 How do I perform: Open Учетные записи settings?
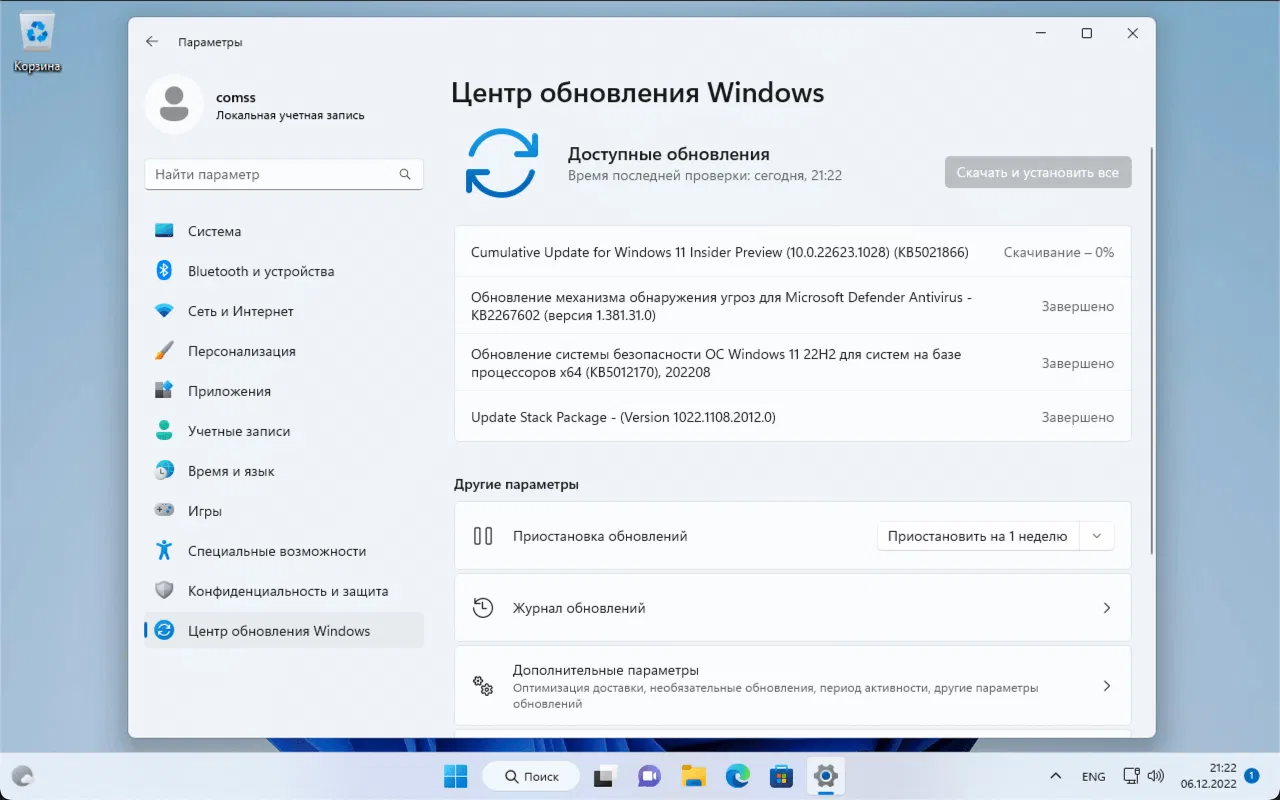(x=284, y=431)
